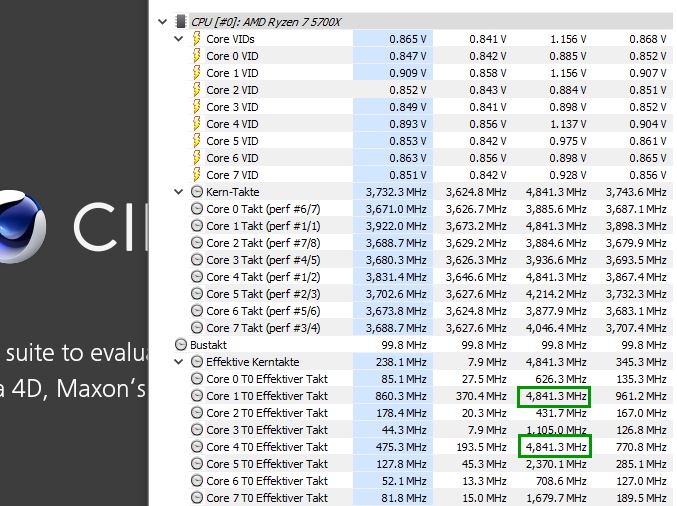Collapse the Core VIDs group
677x506 pixels.
click(179, 39)
